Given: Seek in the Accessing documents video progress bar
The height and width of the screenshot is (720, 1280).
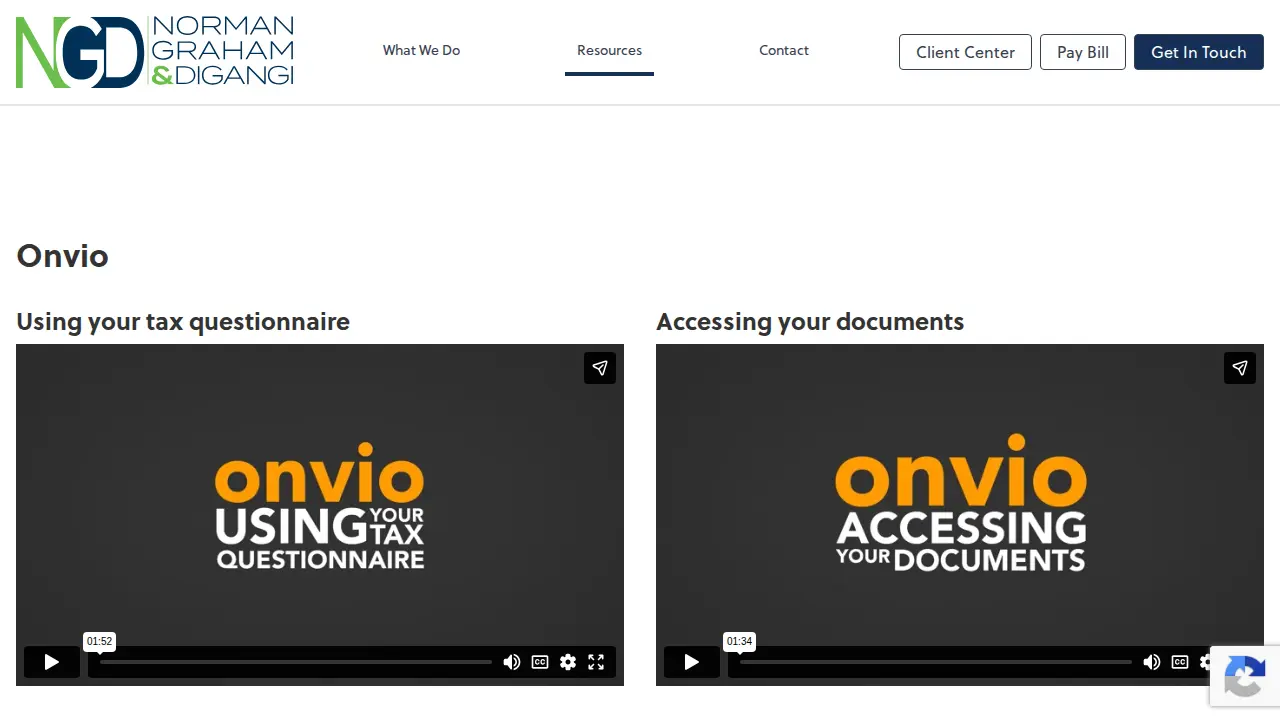Looking at the screenshot, I should (x=936, y=662).
